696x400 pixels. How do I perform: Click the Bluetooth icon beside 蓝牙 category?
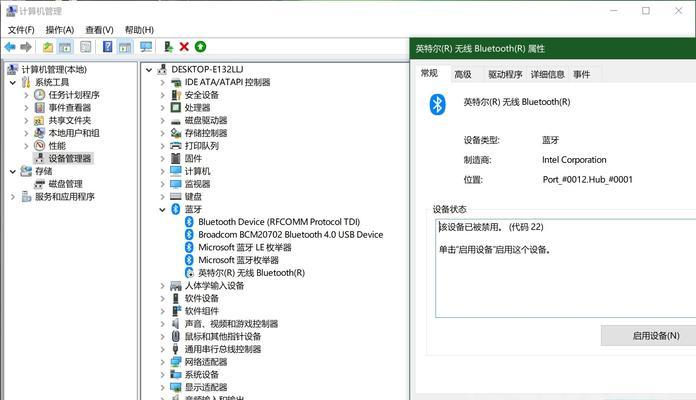click(176, 209)
